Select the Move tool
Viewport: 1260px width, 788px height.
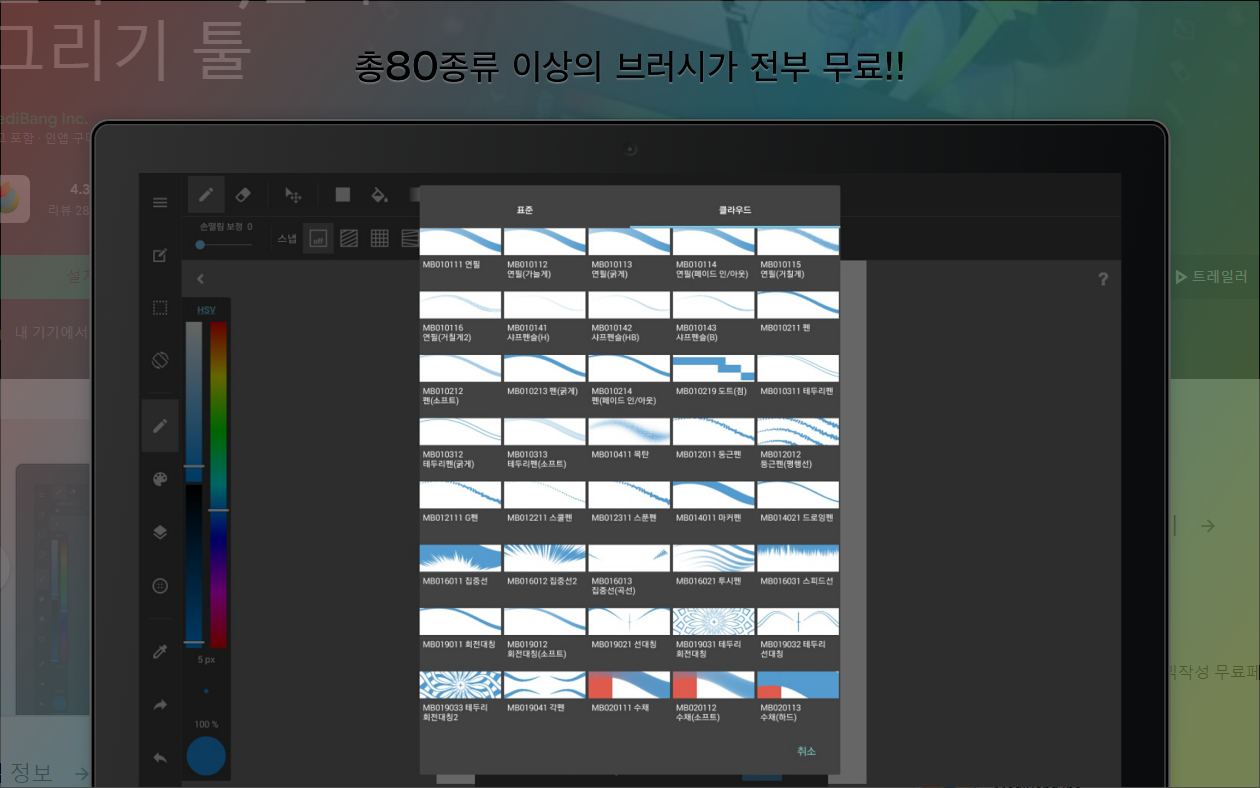[293, 195]
